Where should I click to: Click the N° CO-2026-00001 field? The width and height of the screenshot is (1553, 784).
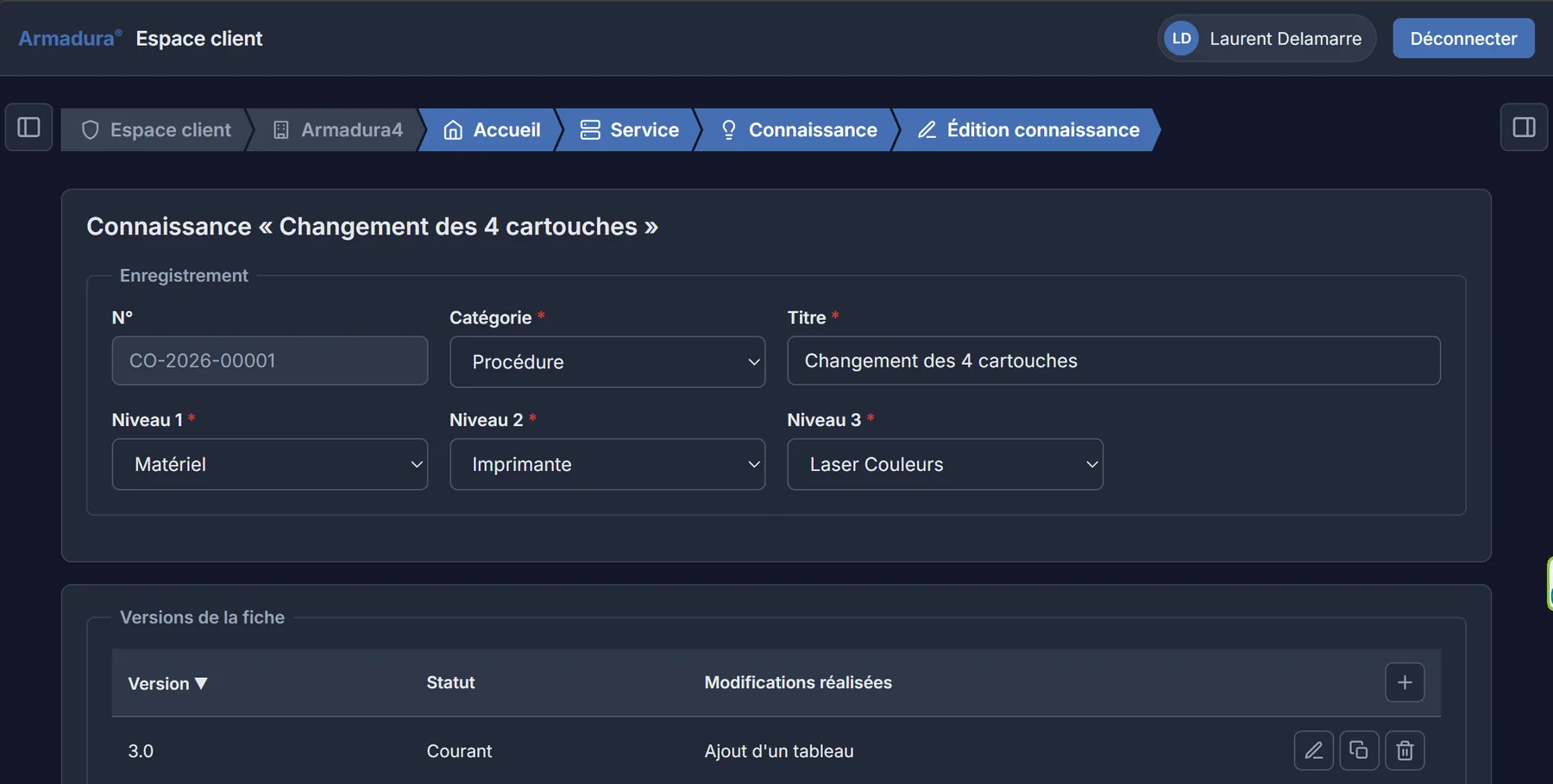click(x=270, y=361)
